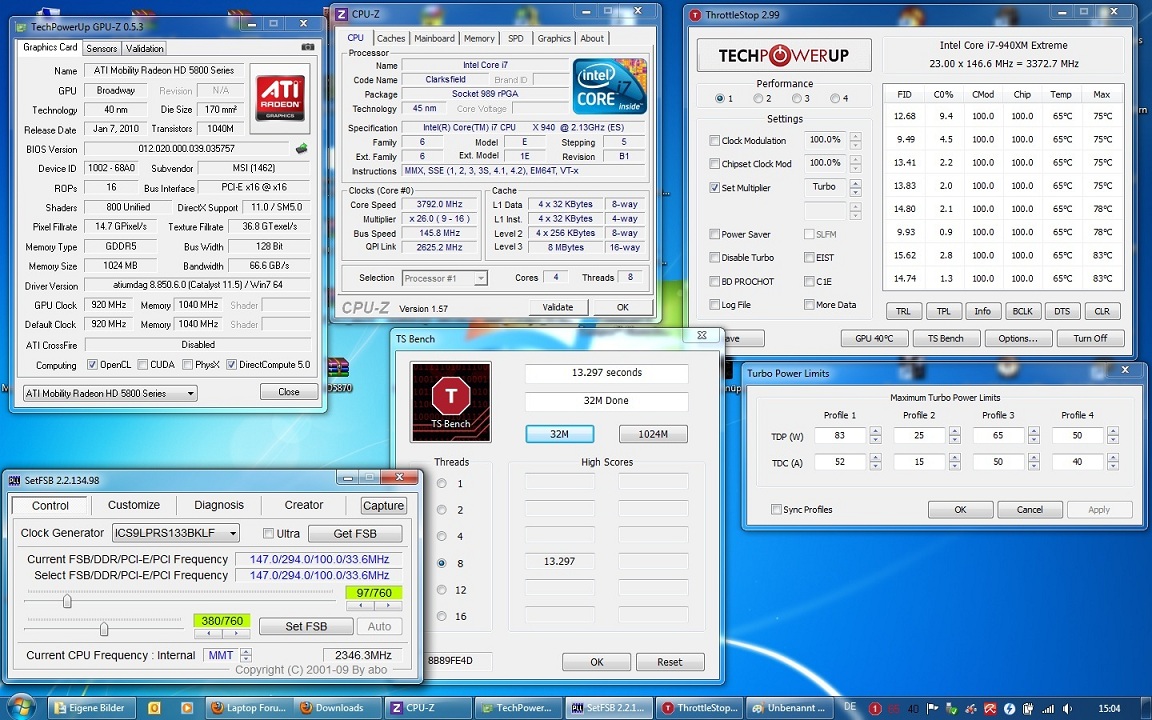Launch Windows Media Player from the taskbar
Image resolution: width=1152 pixels, height=720 pixels.
(x=187, y=708)
